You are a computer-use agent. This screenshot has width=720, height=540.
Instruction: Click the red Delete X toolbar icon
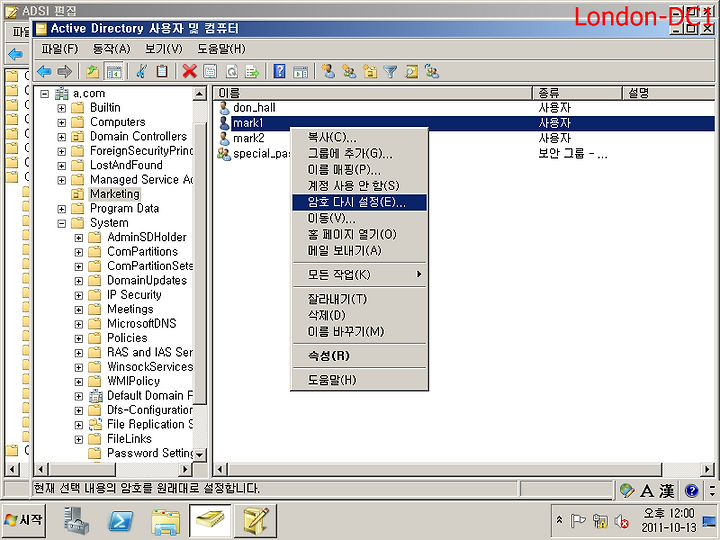[189, 71]
